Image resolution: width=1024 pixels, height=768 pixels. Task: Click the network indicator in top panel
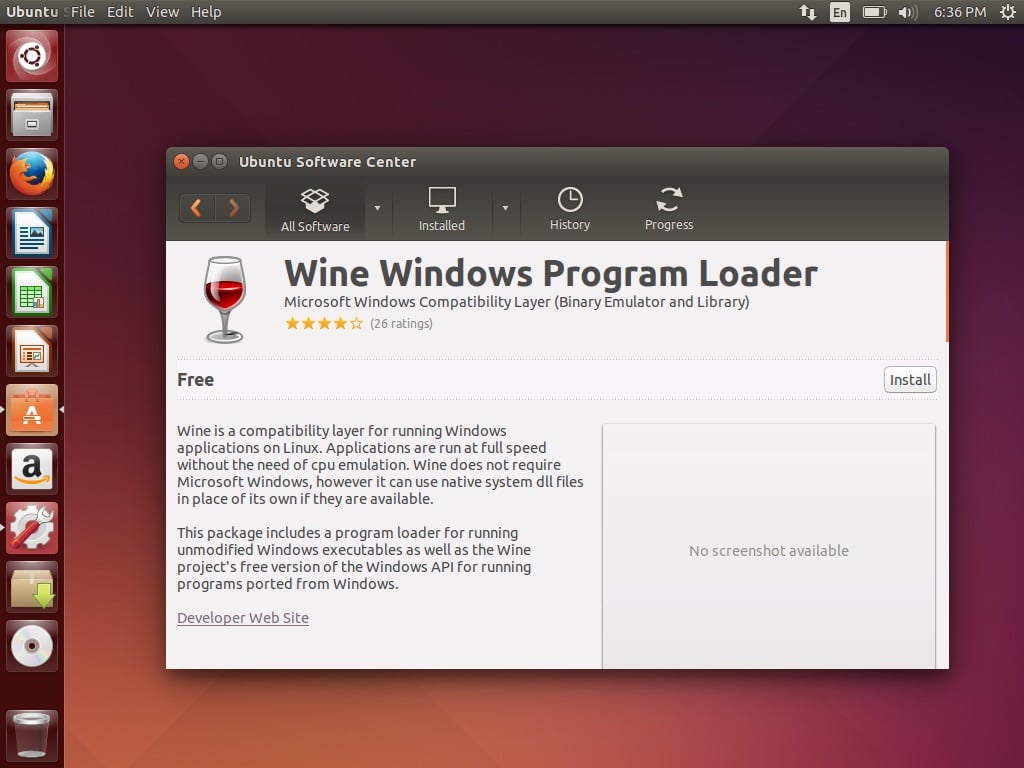[x=808, y=12]
